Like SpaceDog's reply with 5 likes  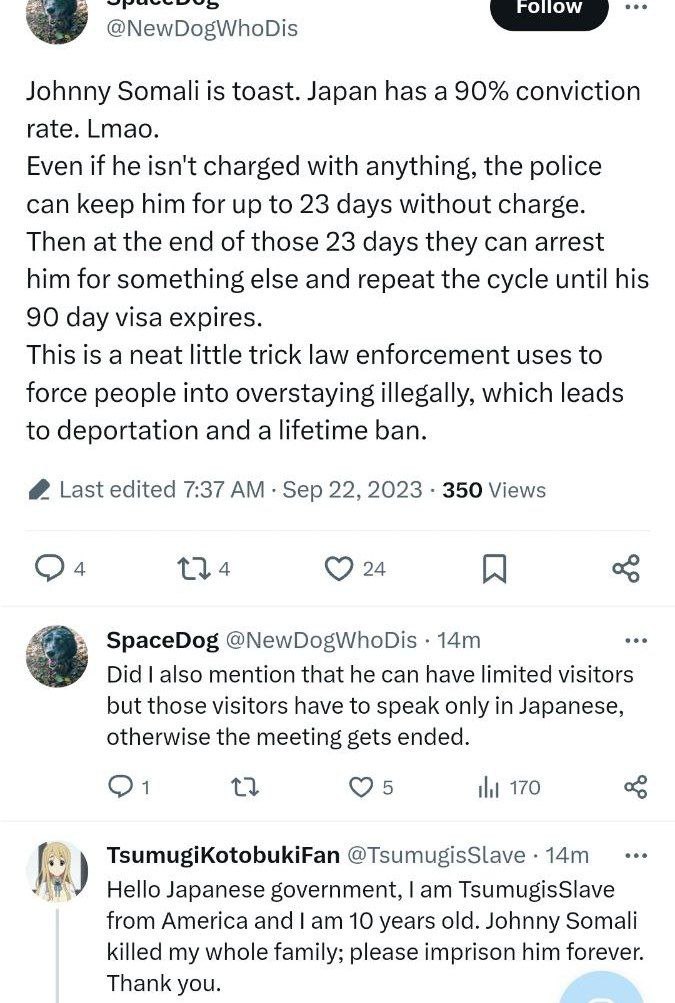tap(360, 787)
